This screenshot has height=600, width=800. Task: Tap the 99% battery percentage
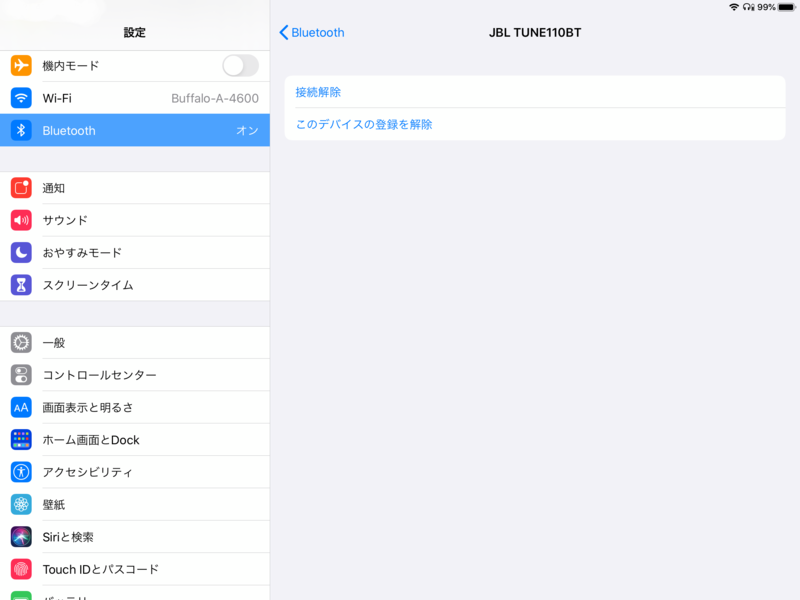[766, 7]
